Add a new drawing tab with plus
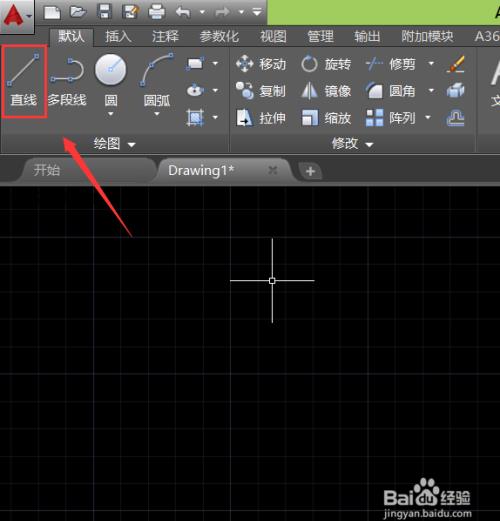This screenshot has height=521, width=500. pyautogui.click(x=310, y=171)
